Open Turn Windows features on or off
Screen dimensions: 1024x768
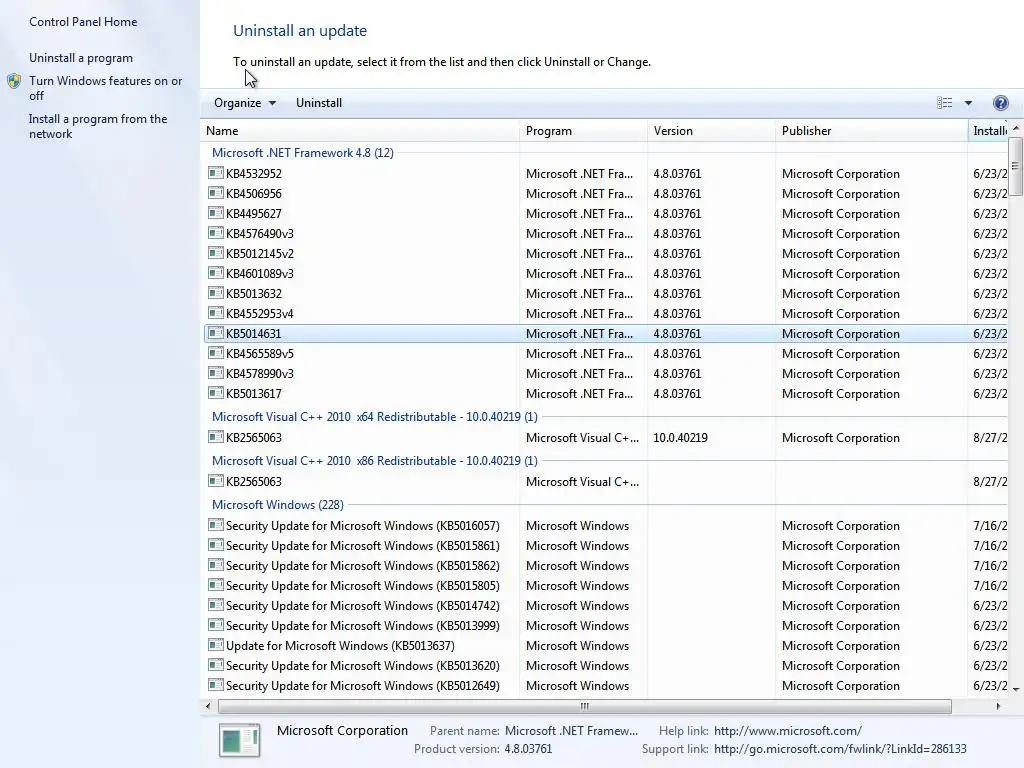pyautogui.click(x=105, y=88)
